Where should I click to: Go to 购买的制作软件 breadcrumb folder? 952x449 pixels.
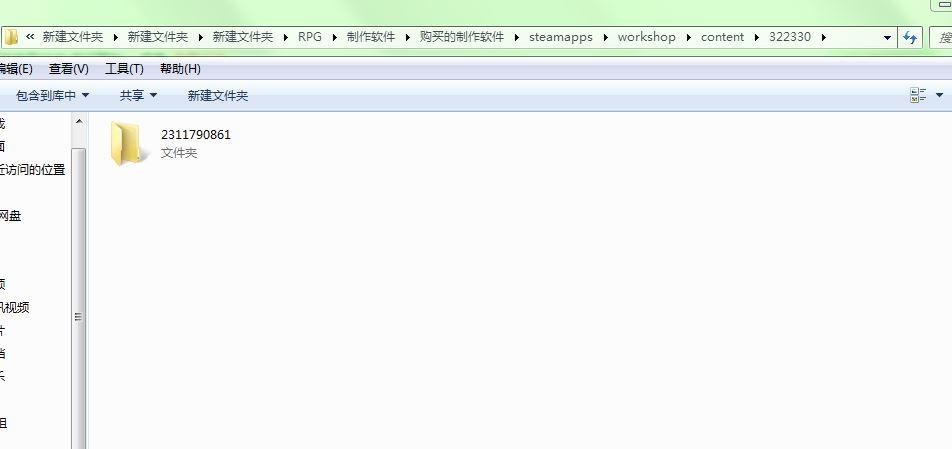tap(462, 36)
